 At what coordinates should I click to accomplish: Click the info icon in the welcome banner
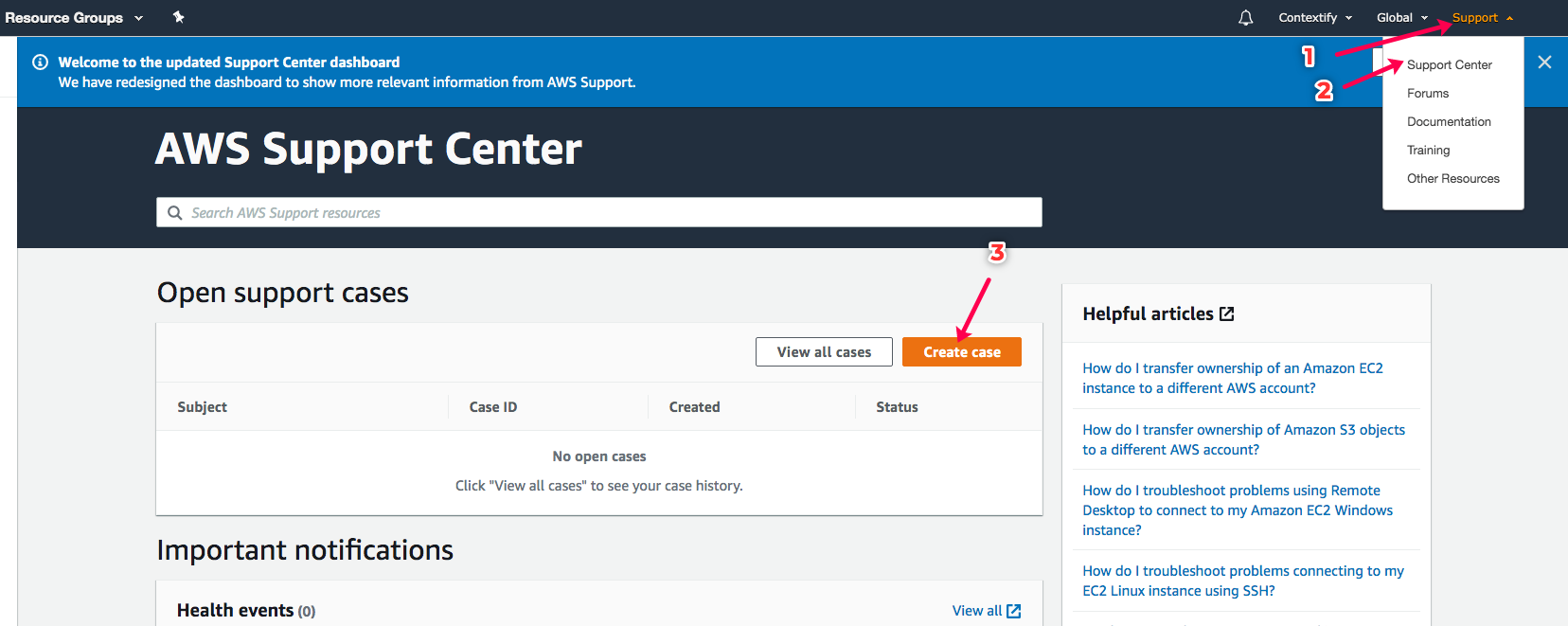click(40, 63)
